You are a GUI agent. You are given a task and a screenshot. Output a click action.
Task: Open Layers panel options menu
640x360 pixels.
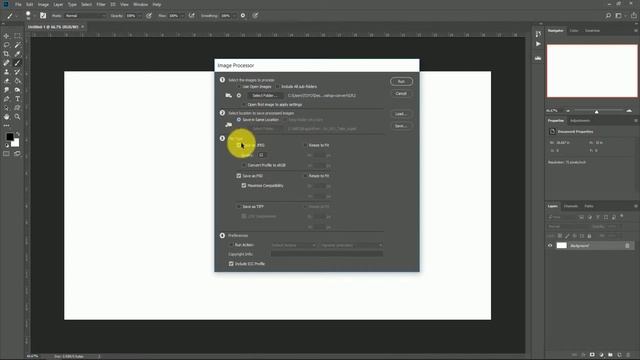click(x=636, y=206)
